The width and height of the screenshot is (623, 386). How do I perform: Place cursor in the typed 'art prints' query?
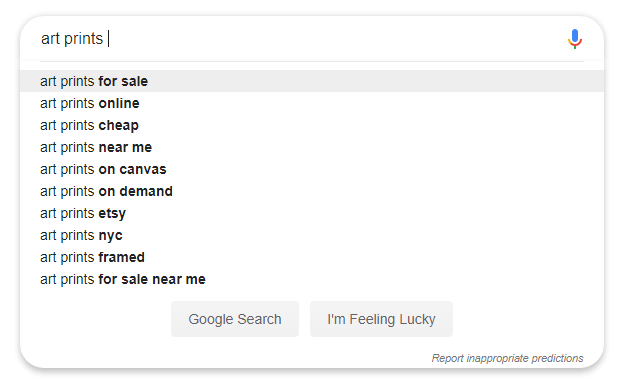point(72,39)
